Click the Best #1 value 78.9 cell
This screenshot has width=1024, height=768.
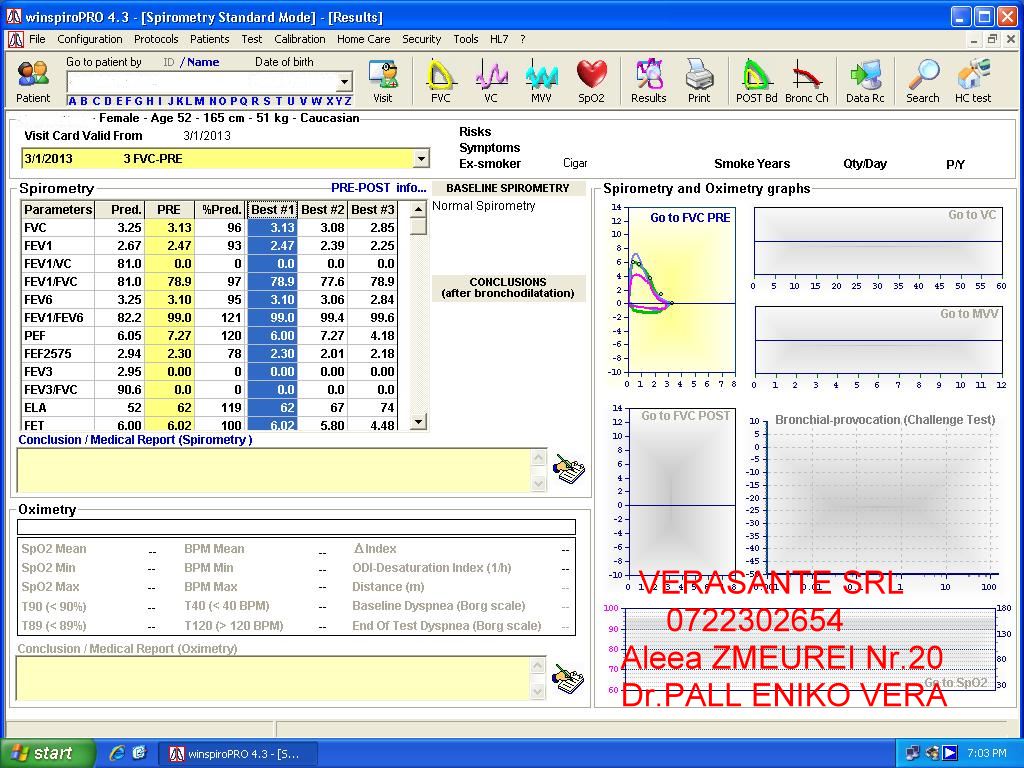[272, 282]
